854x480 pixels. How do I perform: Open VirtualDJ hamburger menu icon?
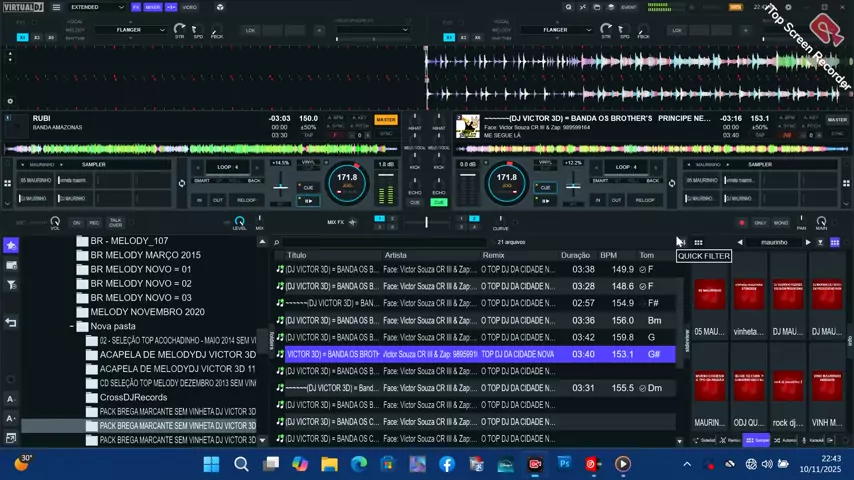coord(56,7)
